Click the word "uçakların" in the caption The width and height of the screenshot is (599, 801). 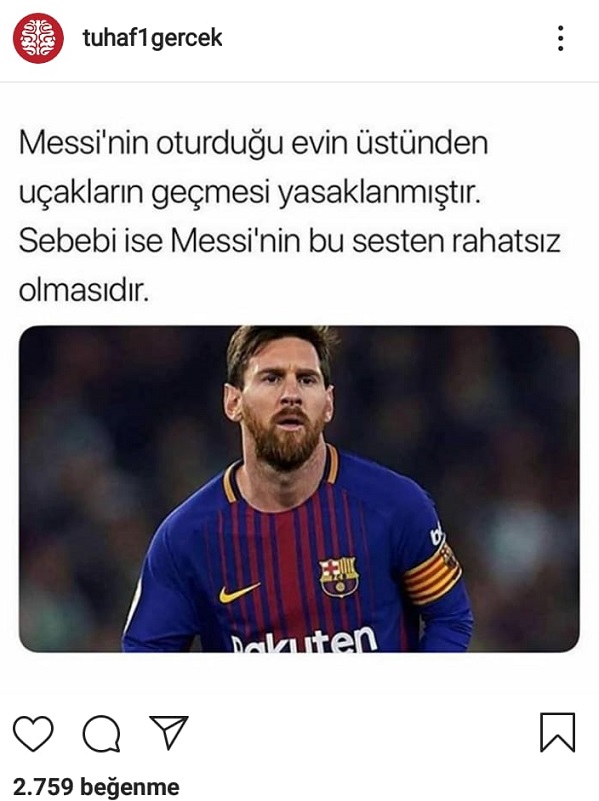81,195
